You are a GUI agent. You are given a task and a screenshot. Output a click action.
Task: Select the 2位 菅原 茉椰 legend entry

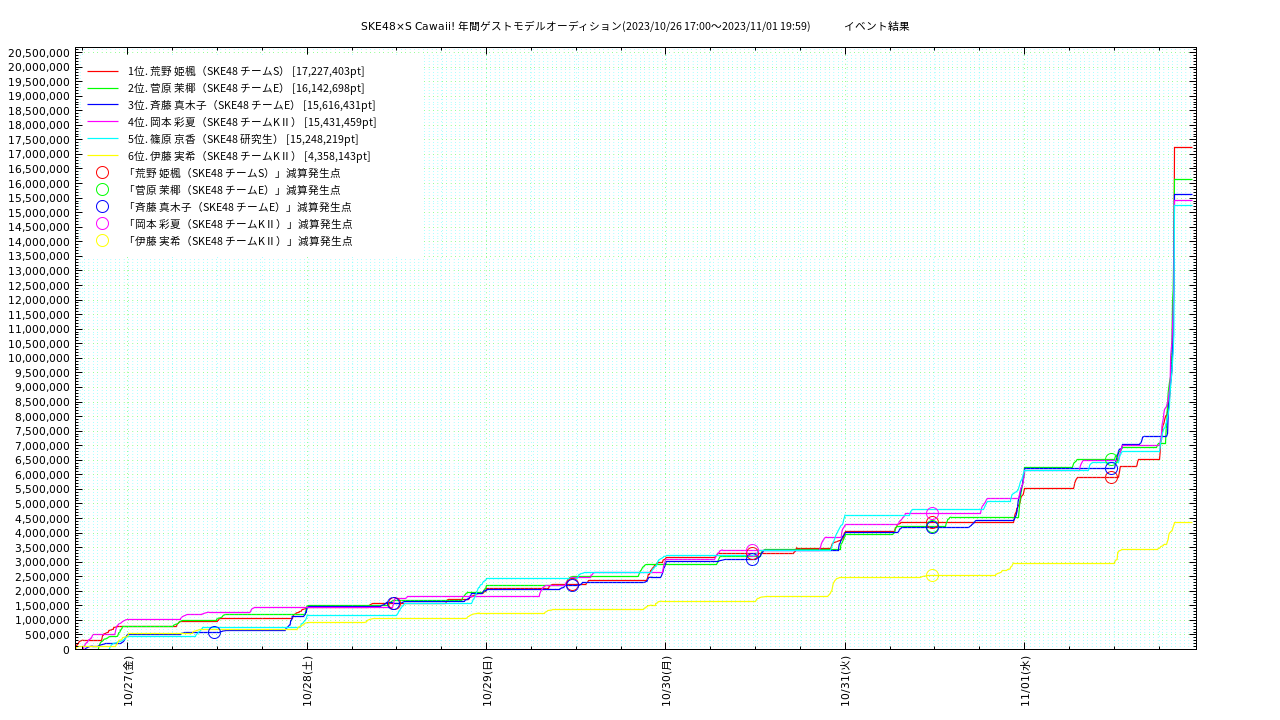tap(245, 88)
